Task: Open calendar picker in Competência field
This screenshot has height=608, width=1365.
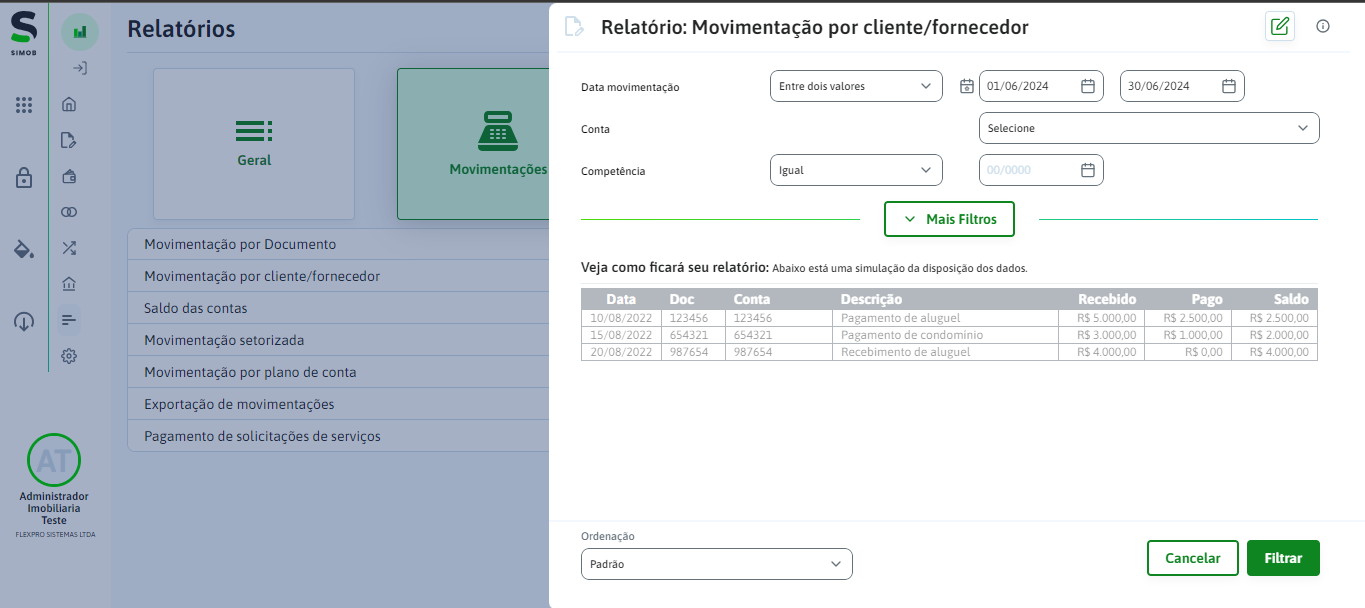Action: [x=1088, y=170]
